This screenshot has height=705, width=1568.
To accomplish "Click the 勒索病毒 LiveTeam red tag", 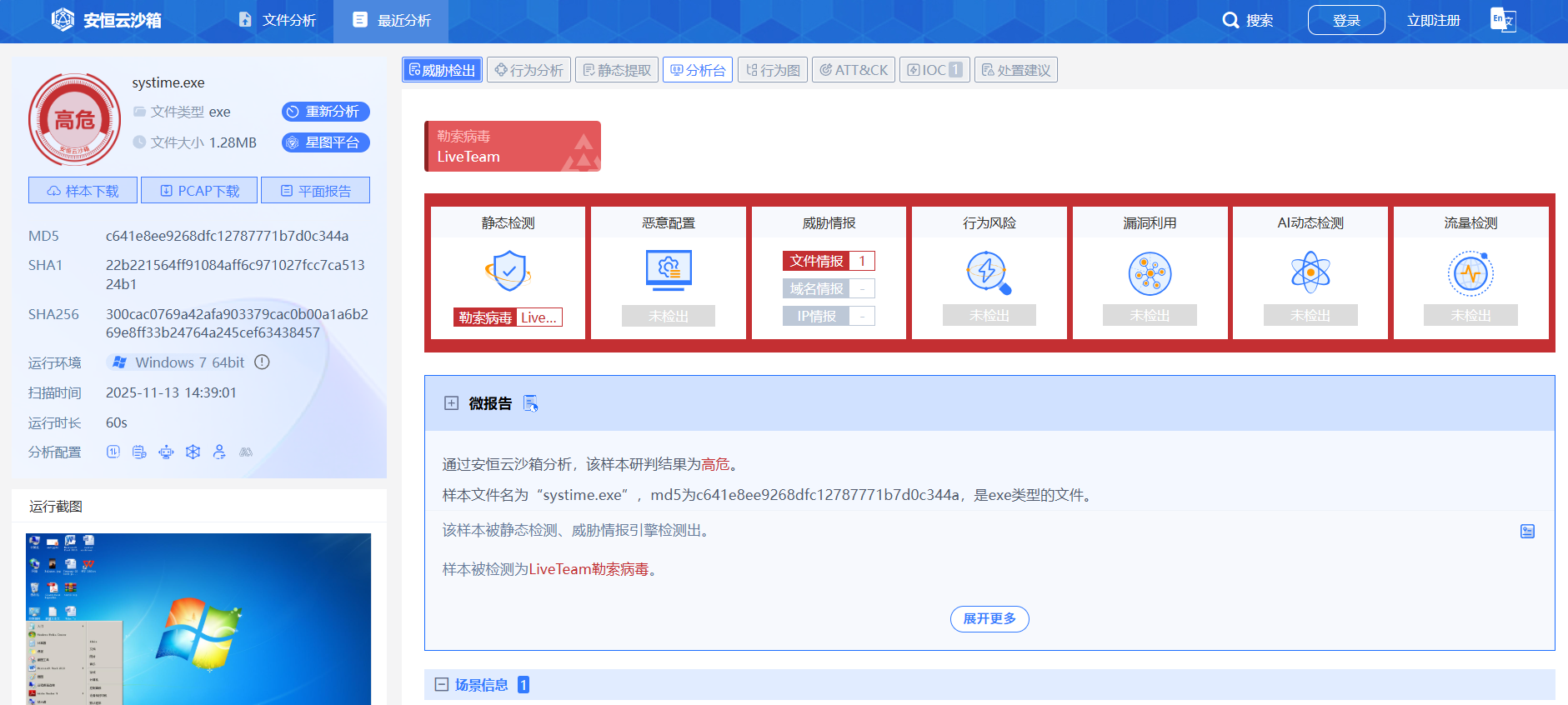I will [x=513, y=146].
